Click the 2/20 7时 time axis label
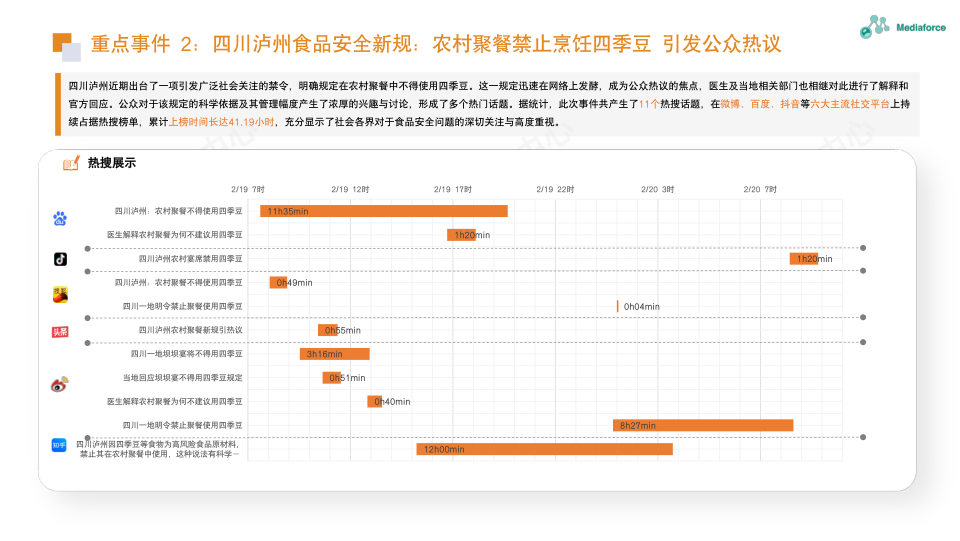The height and width of the screenshot is (541, 960). [x=760, y=190]
